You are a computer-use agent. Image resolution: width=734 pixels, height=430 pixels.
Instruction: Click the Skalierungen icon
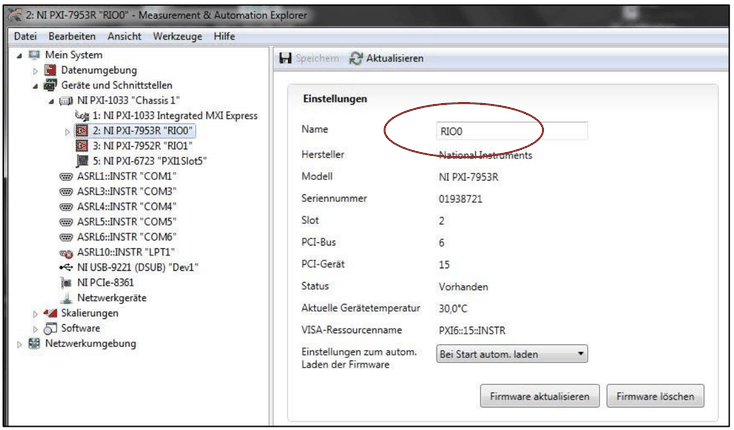pyautogui.click(x=50, y=313)
